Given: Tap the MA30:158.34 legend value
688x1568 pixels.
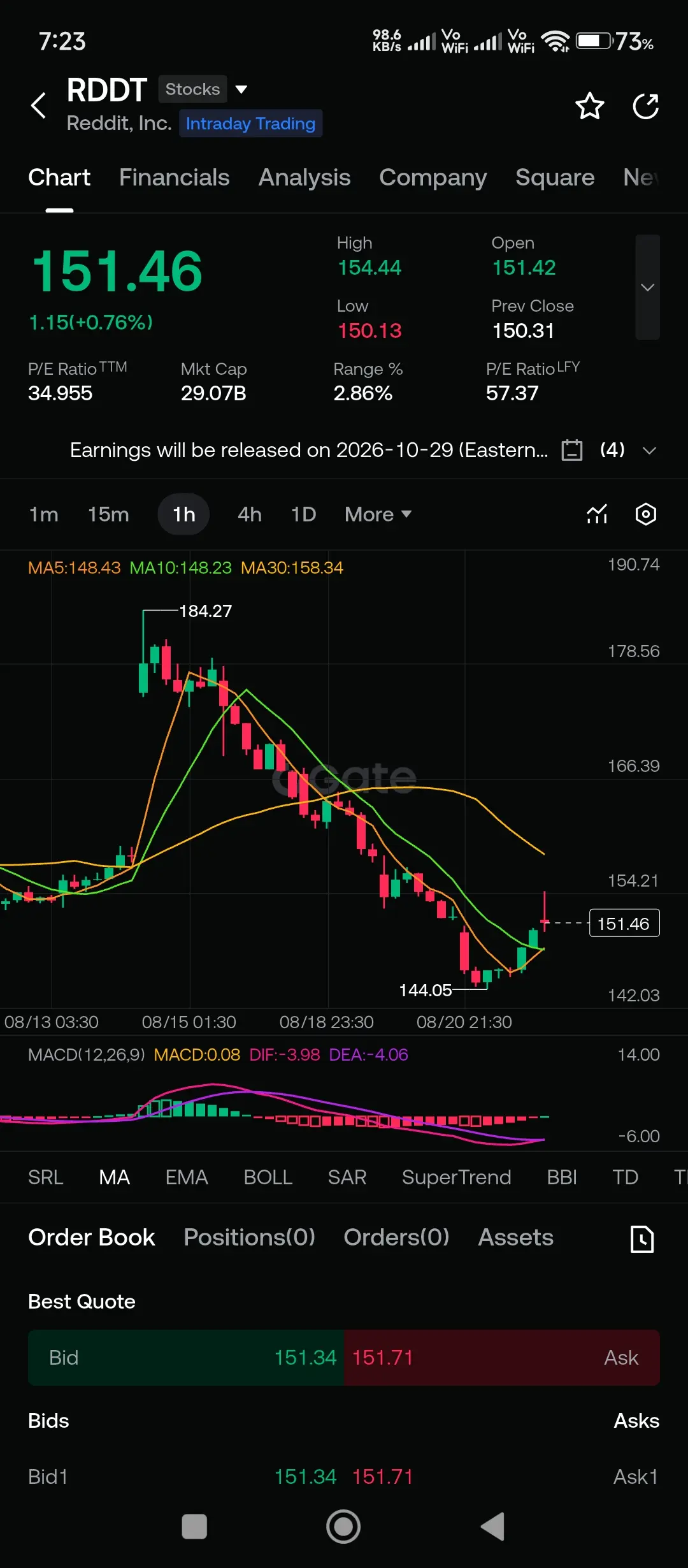Looking at the screenshot, I should [x=292, y=568].
